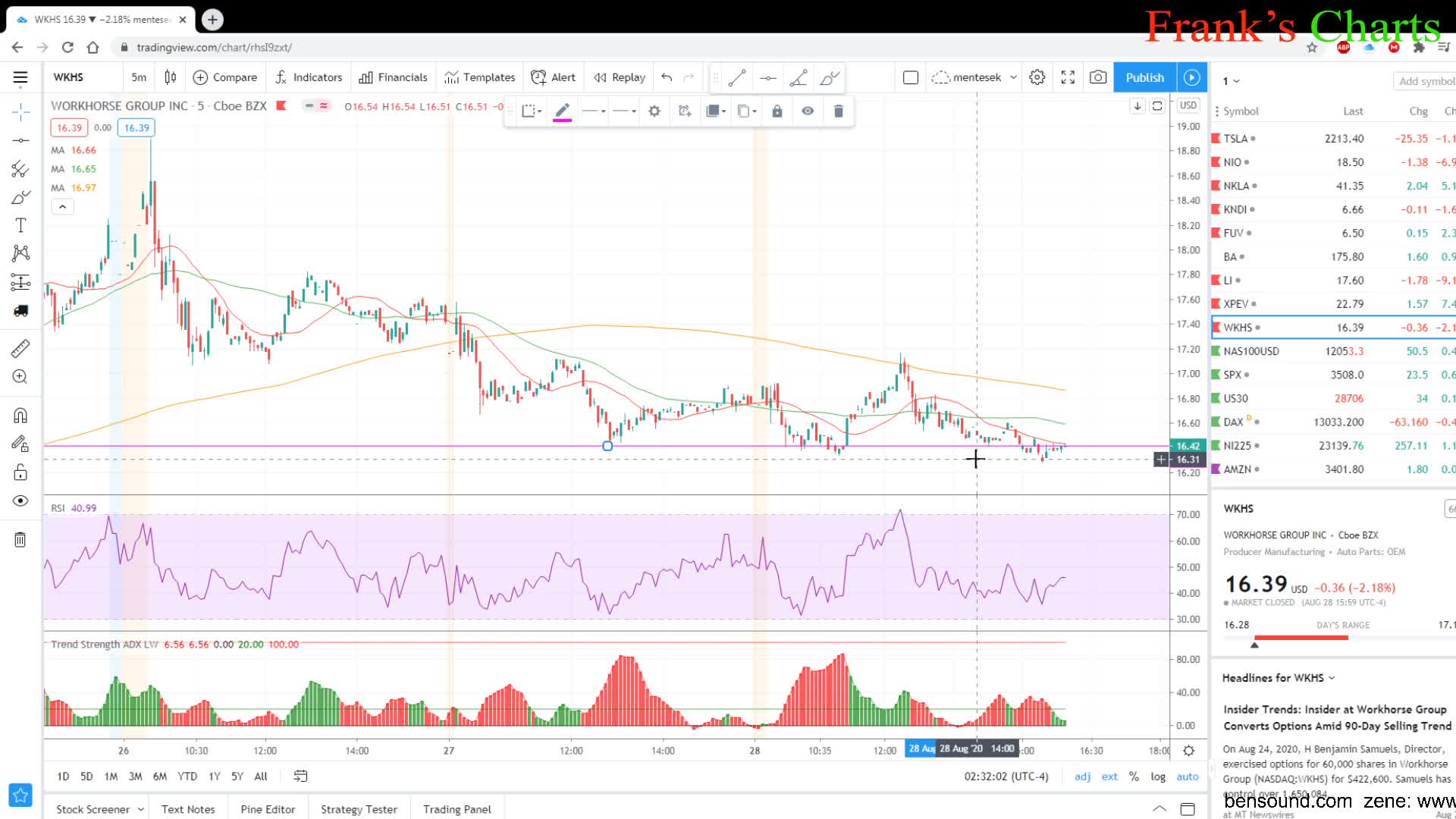Undo the last action
Image resolution: width=1456 pixels, height=819 pixels.
point(667,77)
